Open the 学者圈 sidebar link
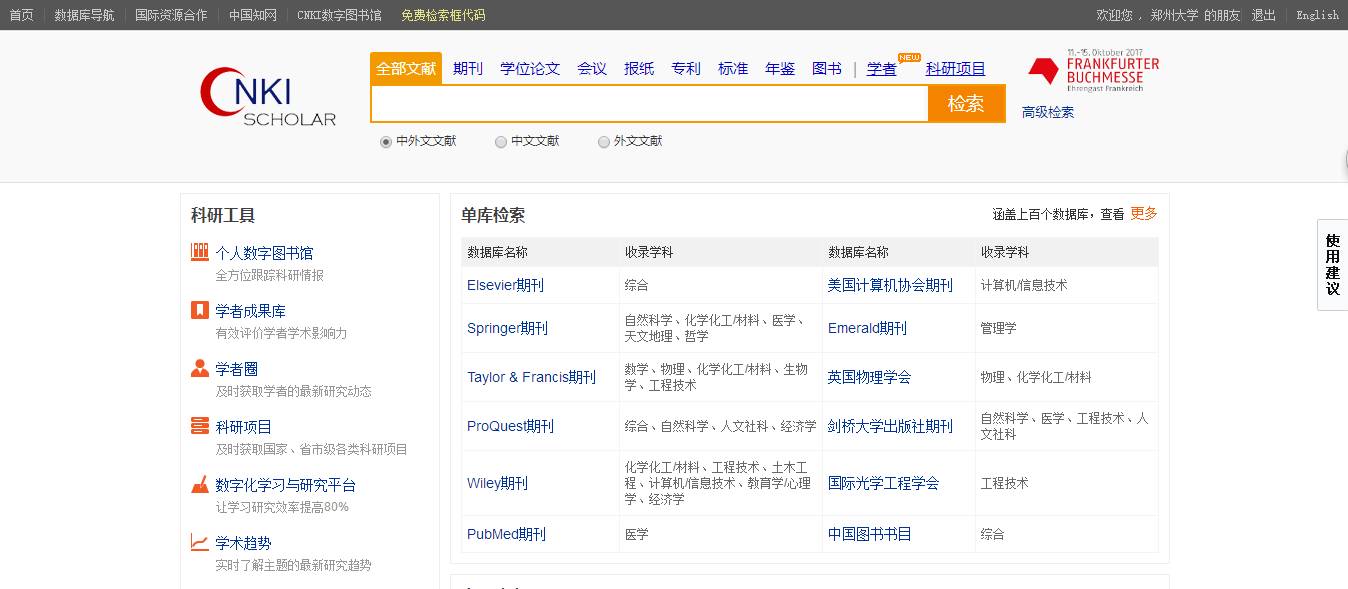This screenshot has width=1348, height=589. pyautogui.click(x=236, y=369)
